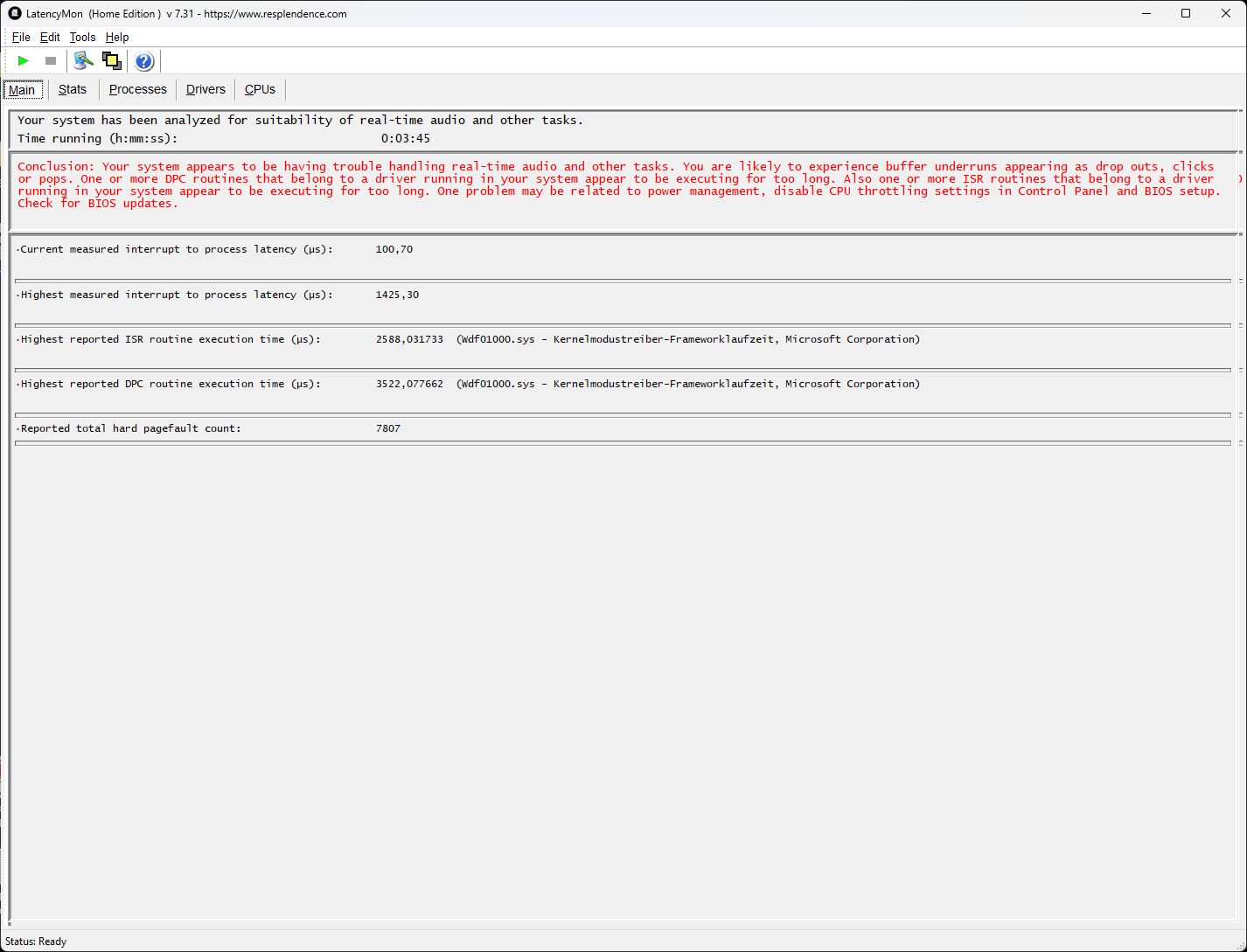The image size is (1247, 952).
Task: Open the Tools menu
Action: pos(82,37)
